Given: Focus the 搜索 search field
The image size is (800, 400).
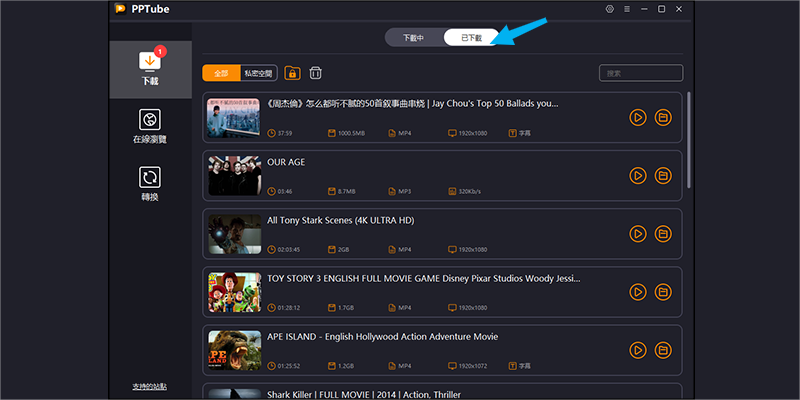Looking at the screenshot, I should point(641,73).
